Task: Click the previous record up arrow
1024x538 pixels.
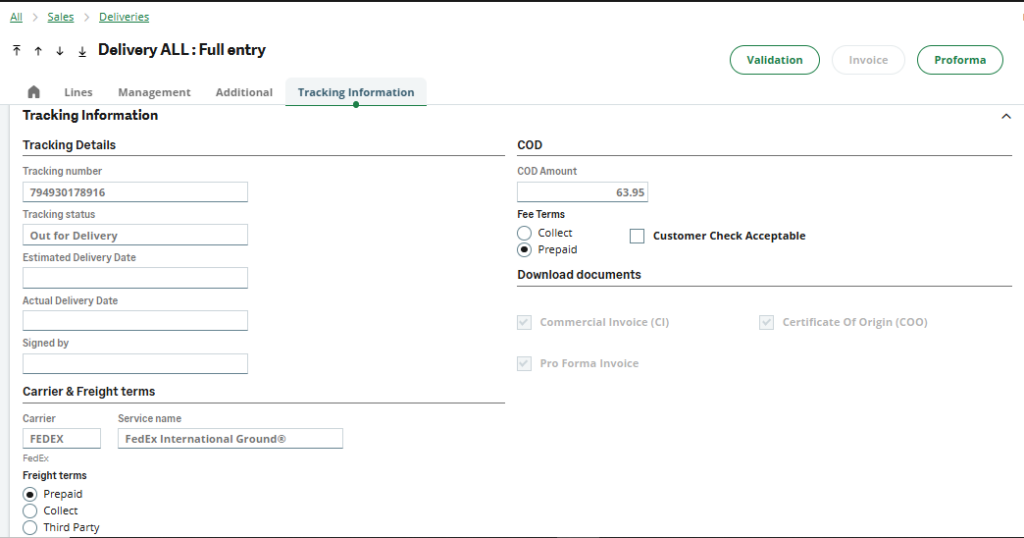Action: pos(38,51)
